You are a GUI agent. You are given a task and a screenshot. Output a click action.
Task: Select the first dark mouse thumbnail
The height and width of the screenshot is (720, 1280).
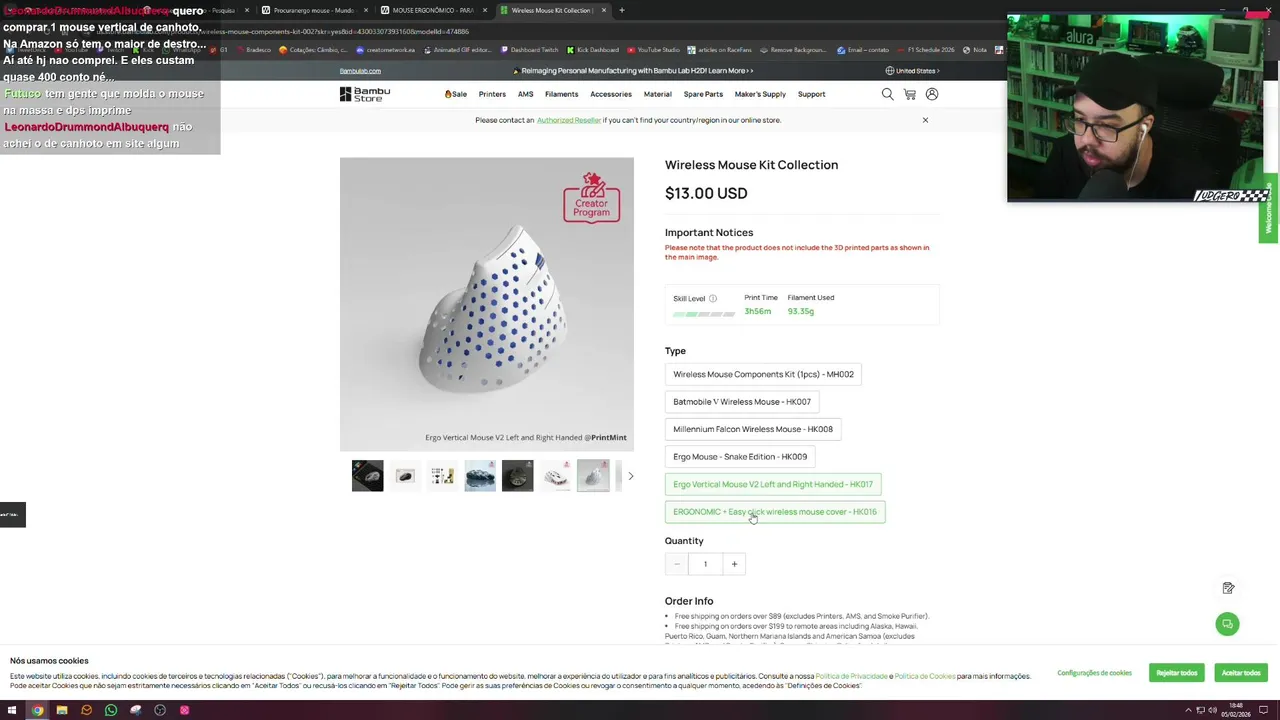click(x=367, y=476)
